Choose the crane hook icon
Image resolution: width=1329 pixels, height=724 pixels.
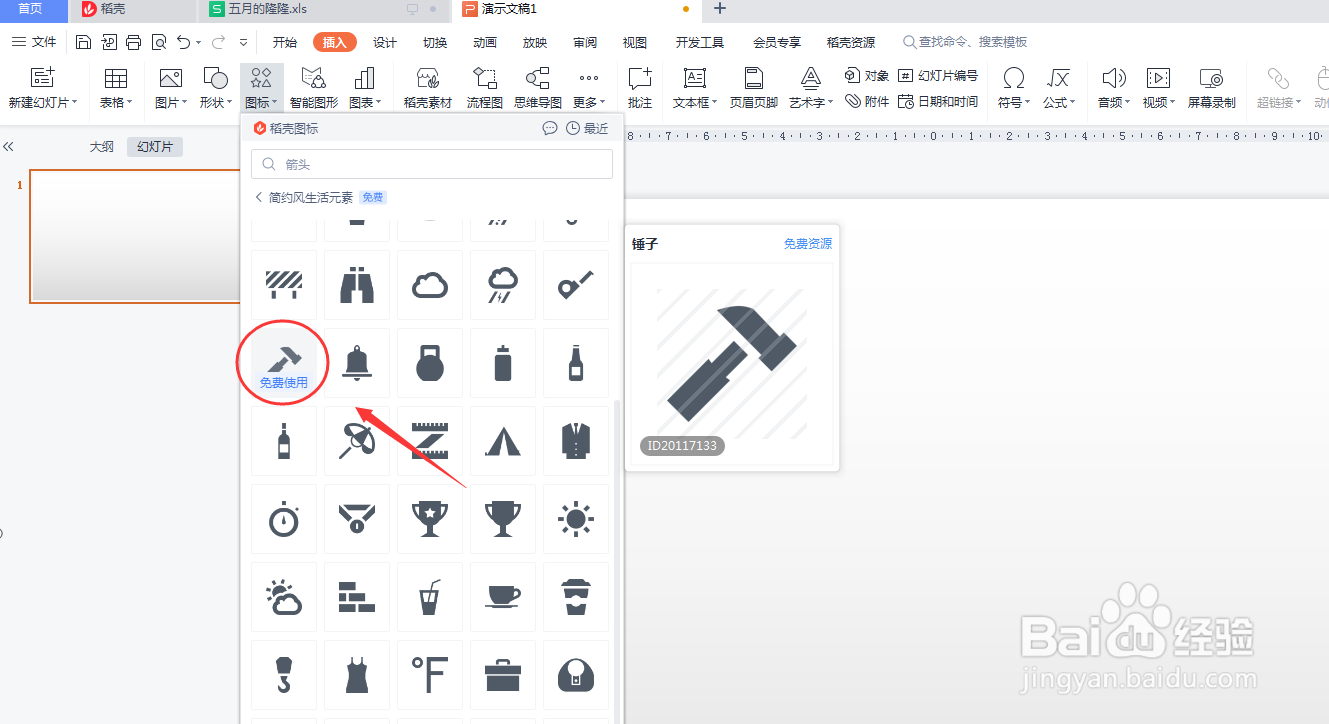pyautogui.click(x=284, y=674)
